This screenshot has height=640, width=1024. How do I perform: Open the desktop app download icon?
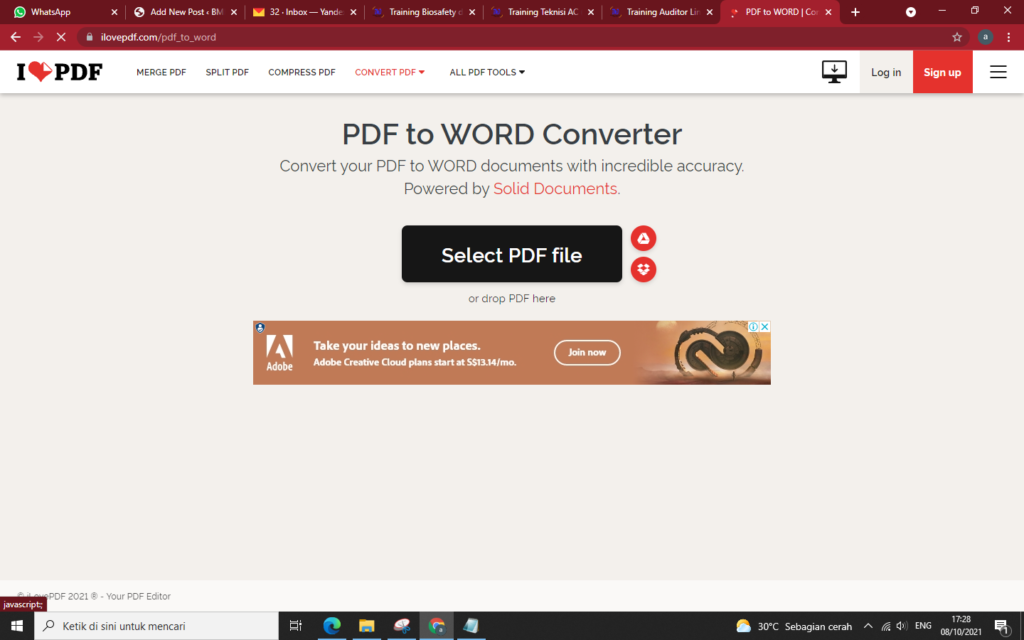(834, 71)
